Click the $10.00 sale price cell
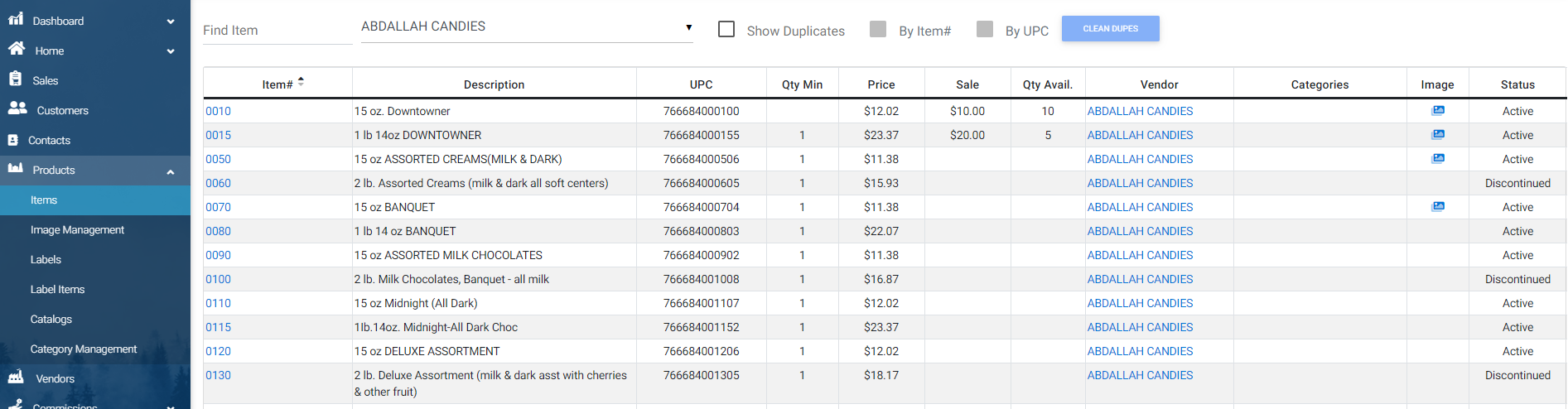 click(x=967, y=111)
